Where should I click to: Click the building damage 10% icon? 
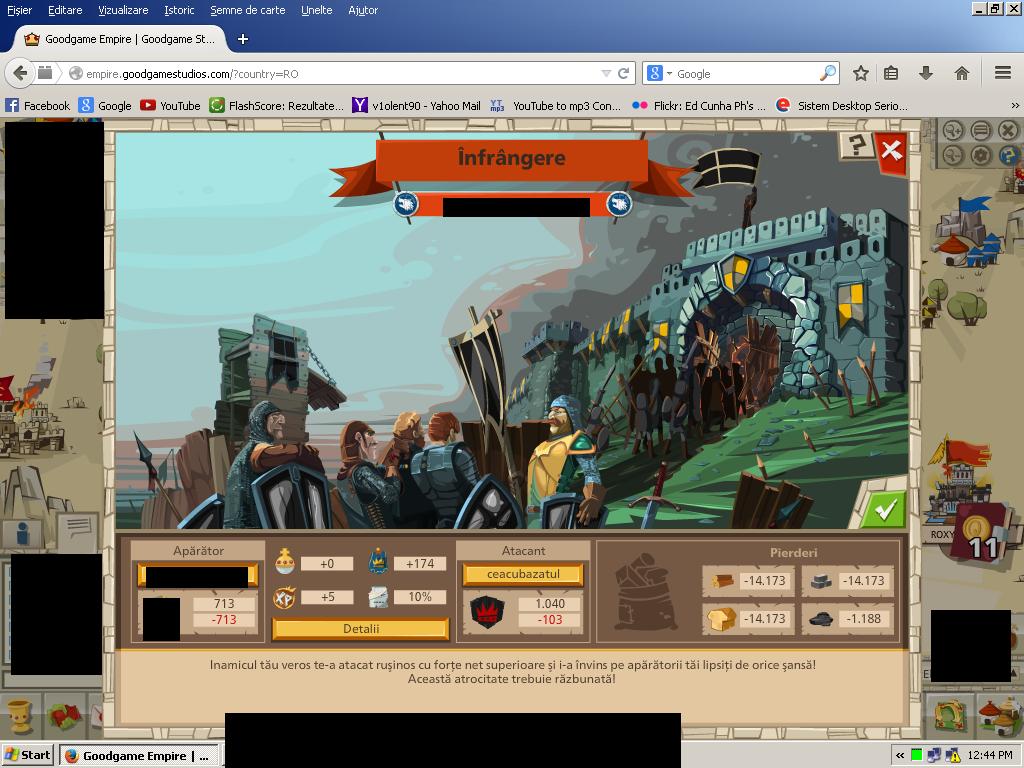tap(378, 597)
